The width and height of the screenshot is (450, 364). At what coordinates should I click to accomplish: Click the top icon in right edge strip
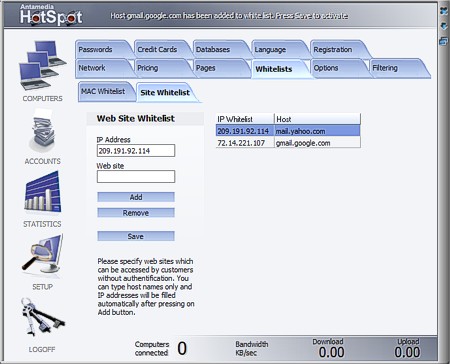444,11
